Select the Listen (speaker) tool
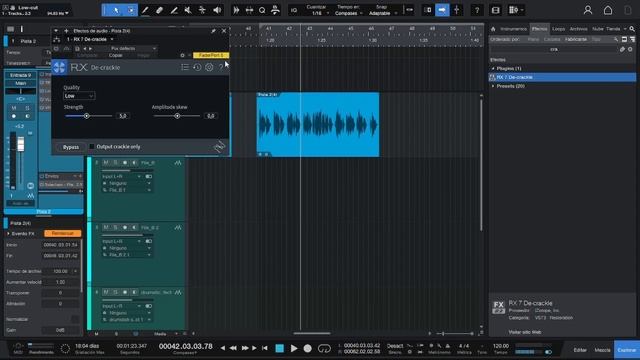The width and height of the screenshot is (640, 360). [x=217, y=10]
